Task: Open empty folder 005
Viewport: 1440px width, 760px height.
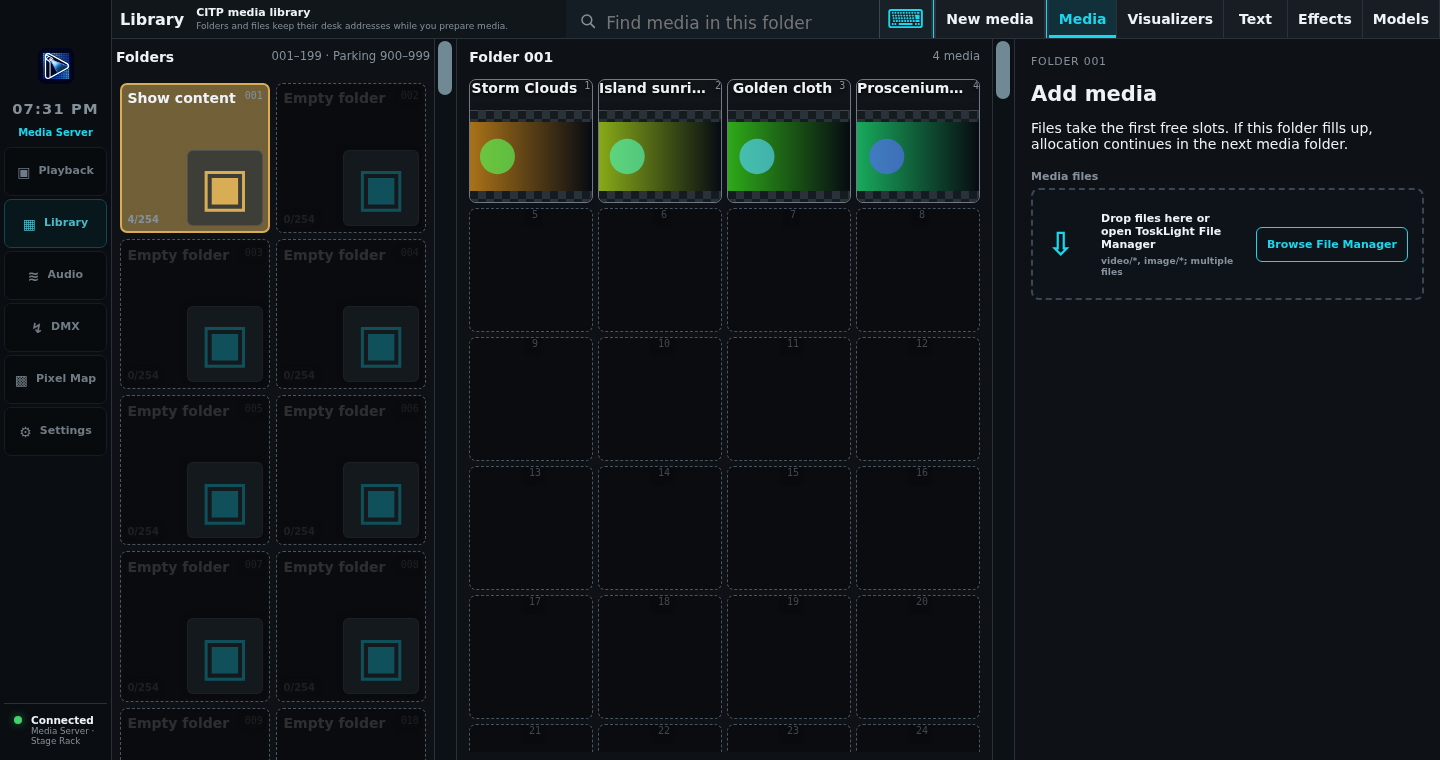Action: [195, 470]
